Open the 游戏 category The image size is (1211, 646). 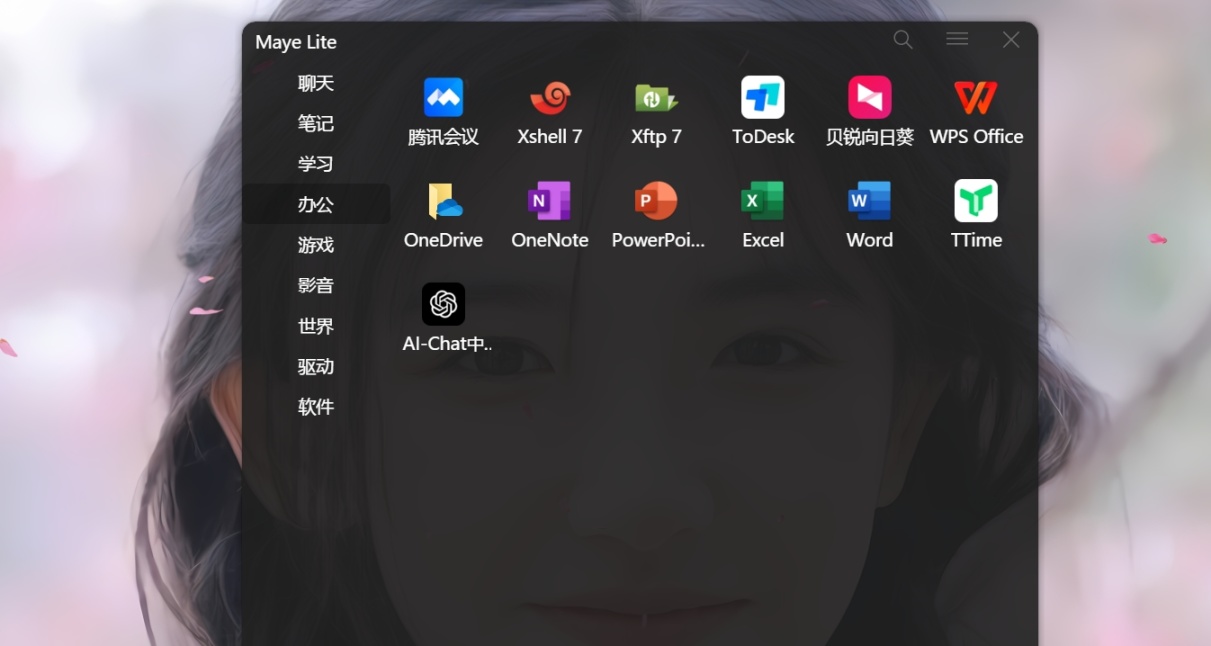click(316, 245)
